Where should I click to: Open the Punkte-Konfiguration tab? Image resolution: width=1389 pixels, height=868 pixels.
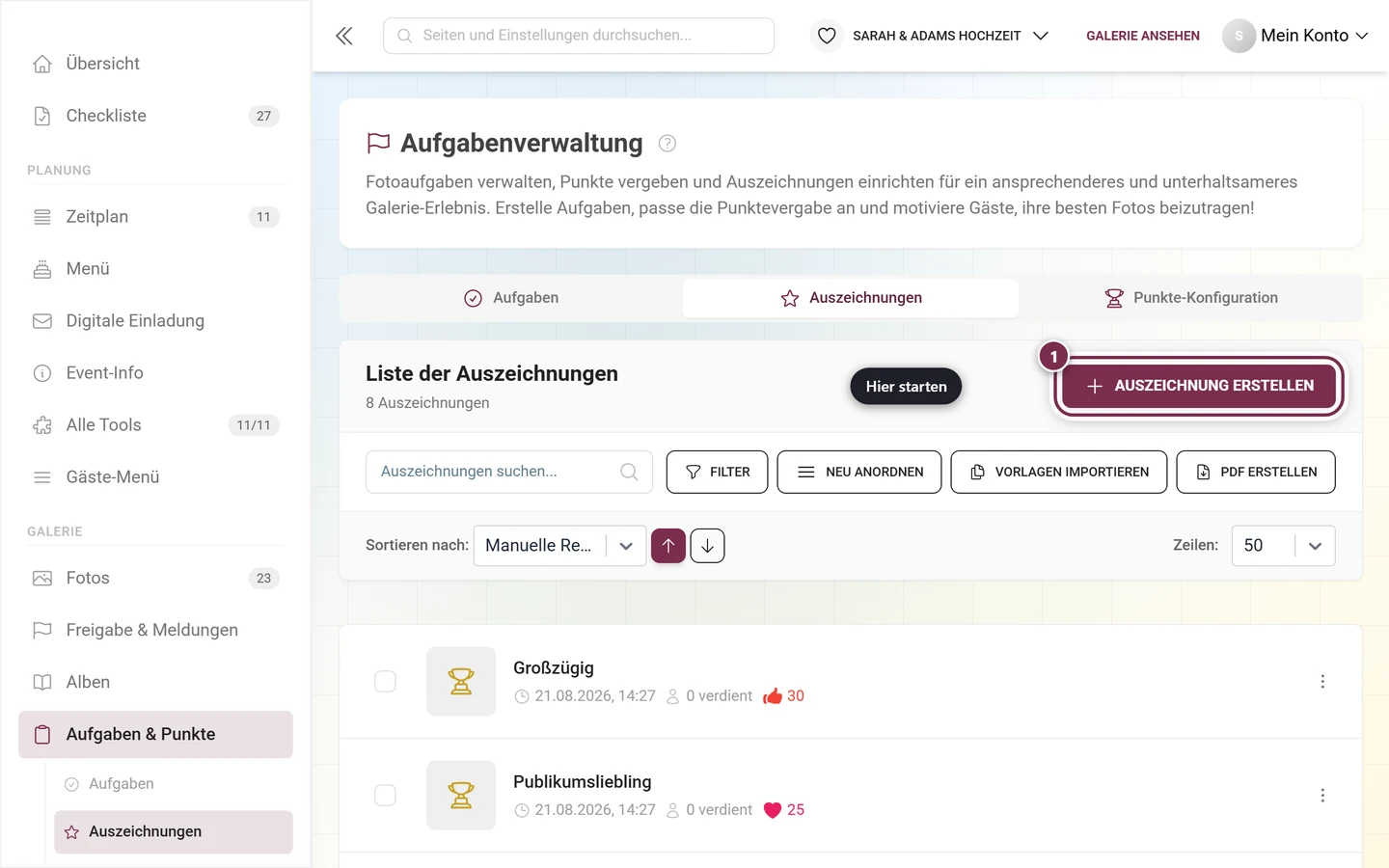tap(1190, 298)
